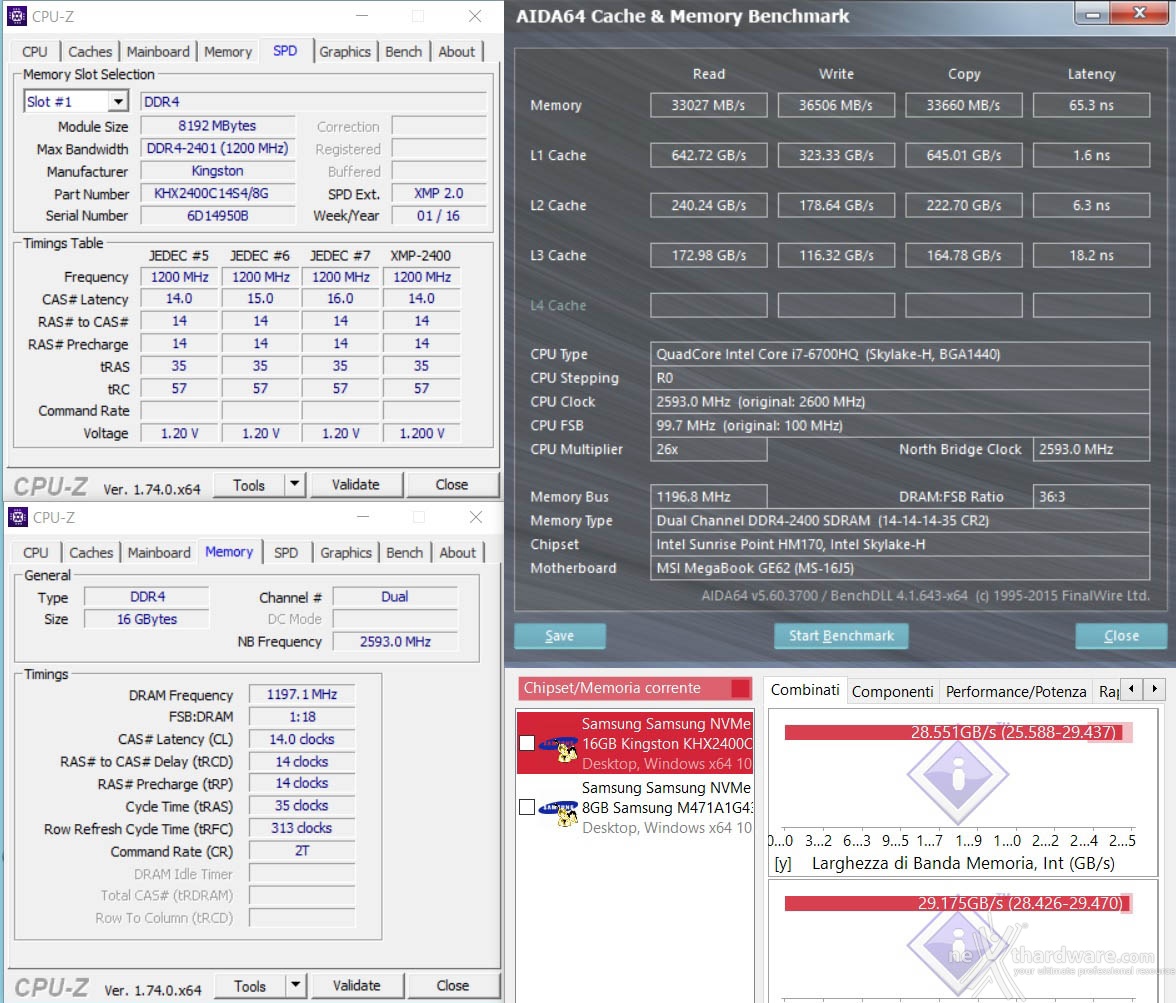
Task: Select the Memory tab in the lower CPU-Z window
Action: (230, 551)
